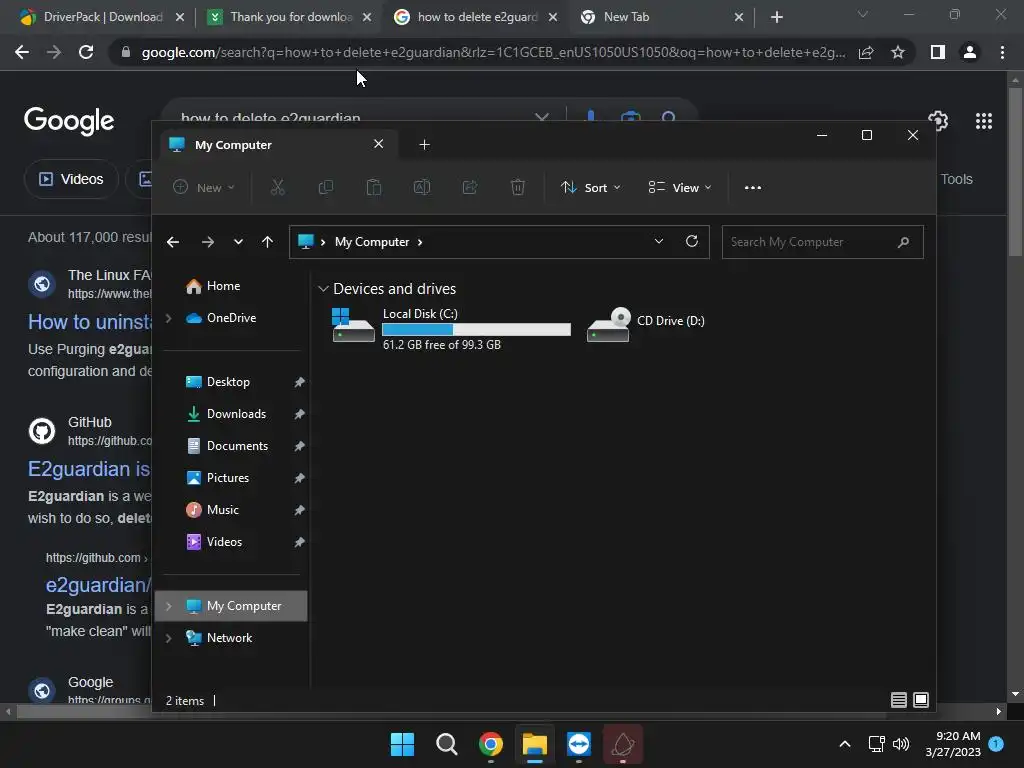Viewport: 1024px width, 768px height.
Task: Click the Google logo
Action: [x=69, y=121]
